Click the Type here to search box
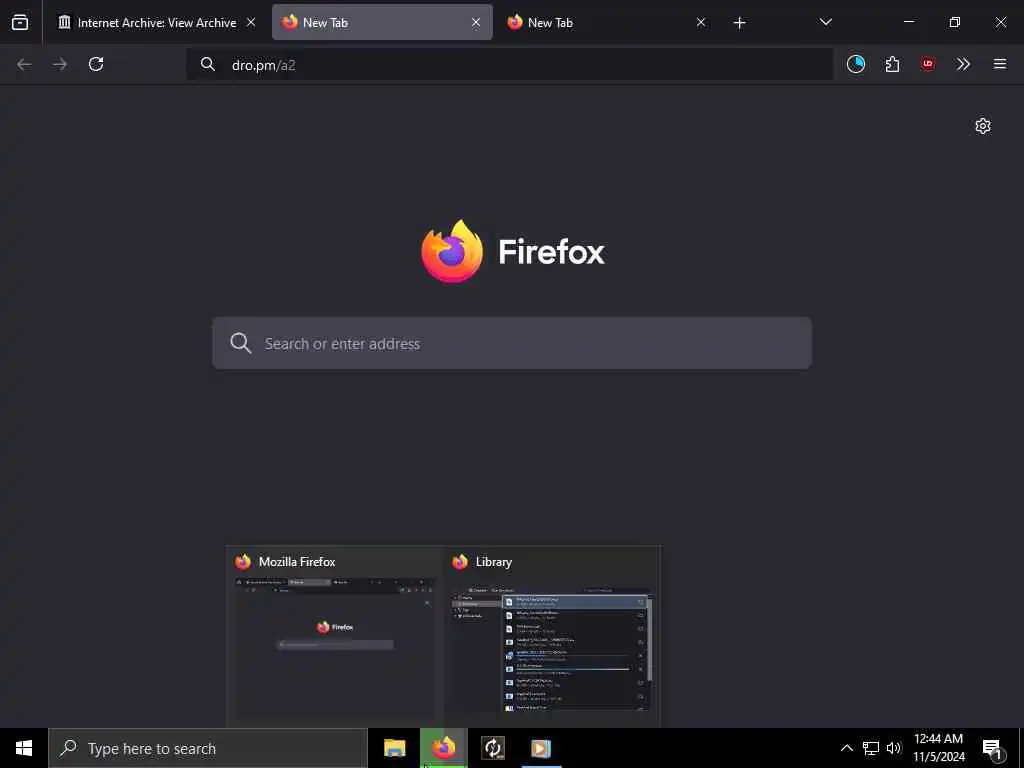 [208, 748]
